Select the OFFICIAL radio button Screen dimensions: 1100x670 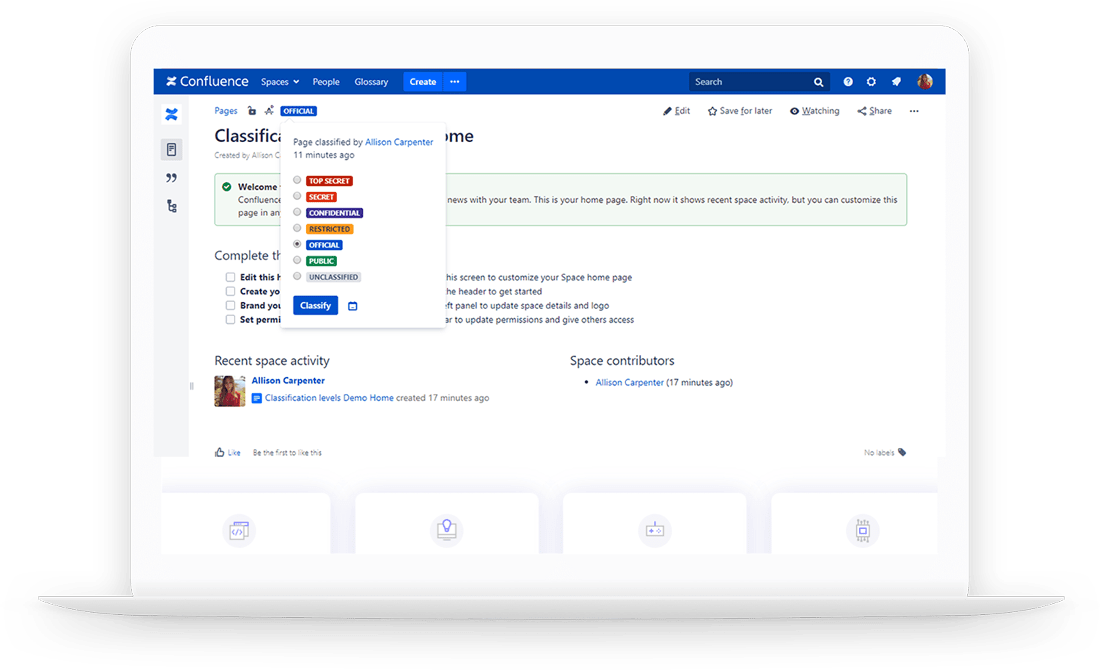[297, 244]
